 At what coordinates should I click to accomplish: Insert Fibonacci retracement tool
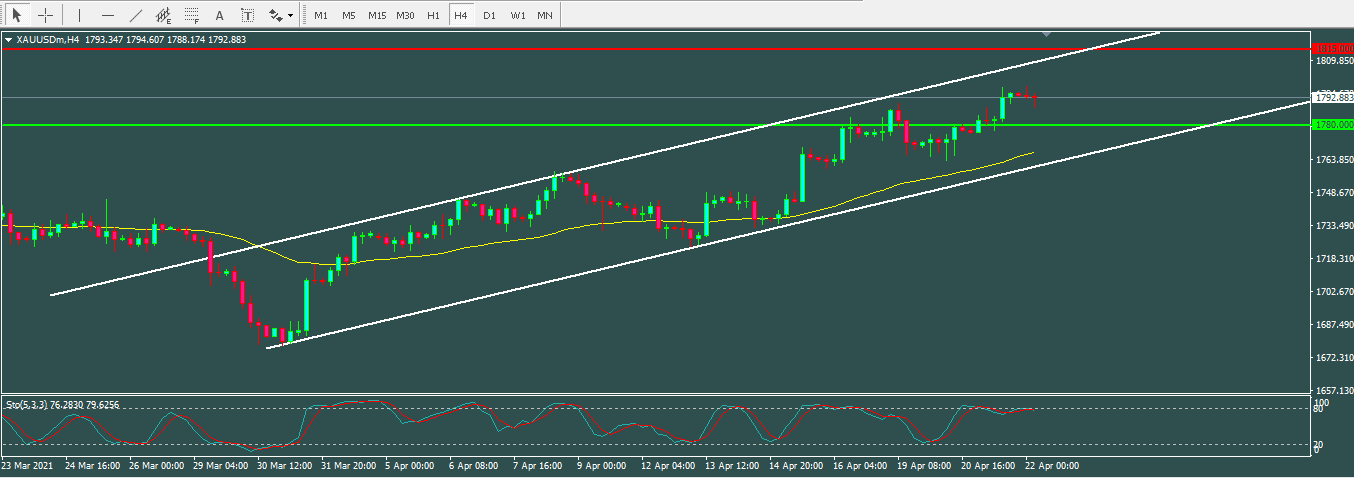click(x=192, y=15)
